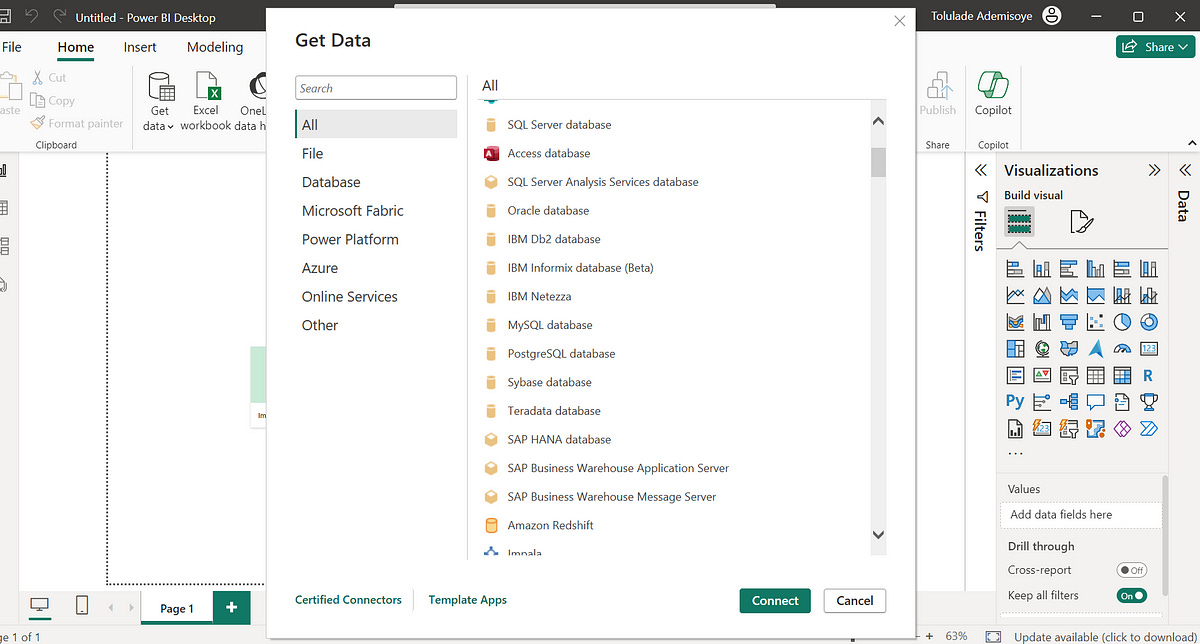This screenshot has height=644, width=1200.
Task: Click the Copilot ribbon button
Action: pyautogui.click(x=993, y=95)
